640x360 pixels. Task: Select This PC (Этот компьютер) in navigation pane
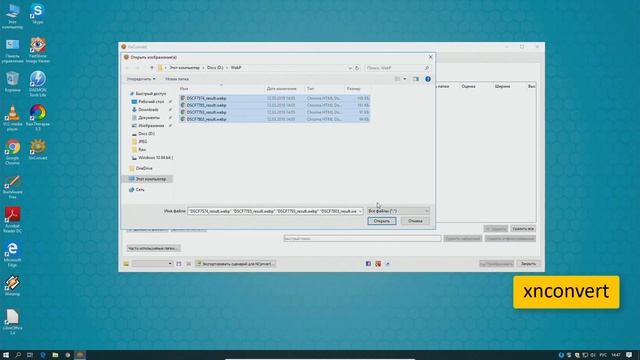click(147, 179)
